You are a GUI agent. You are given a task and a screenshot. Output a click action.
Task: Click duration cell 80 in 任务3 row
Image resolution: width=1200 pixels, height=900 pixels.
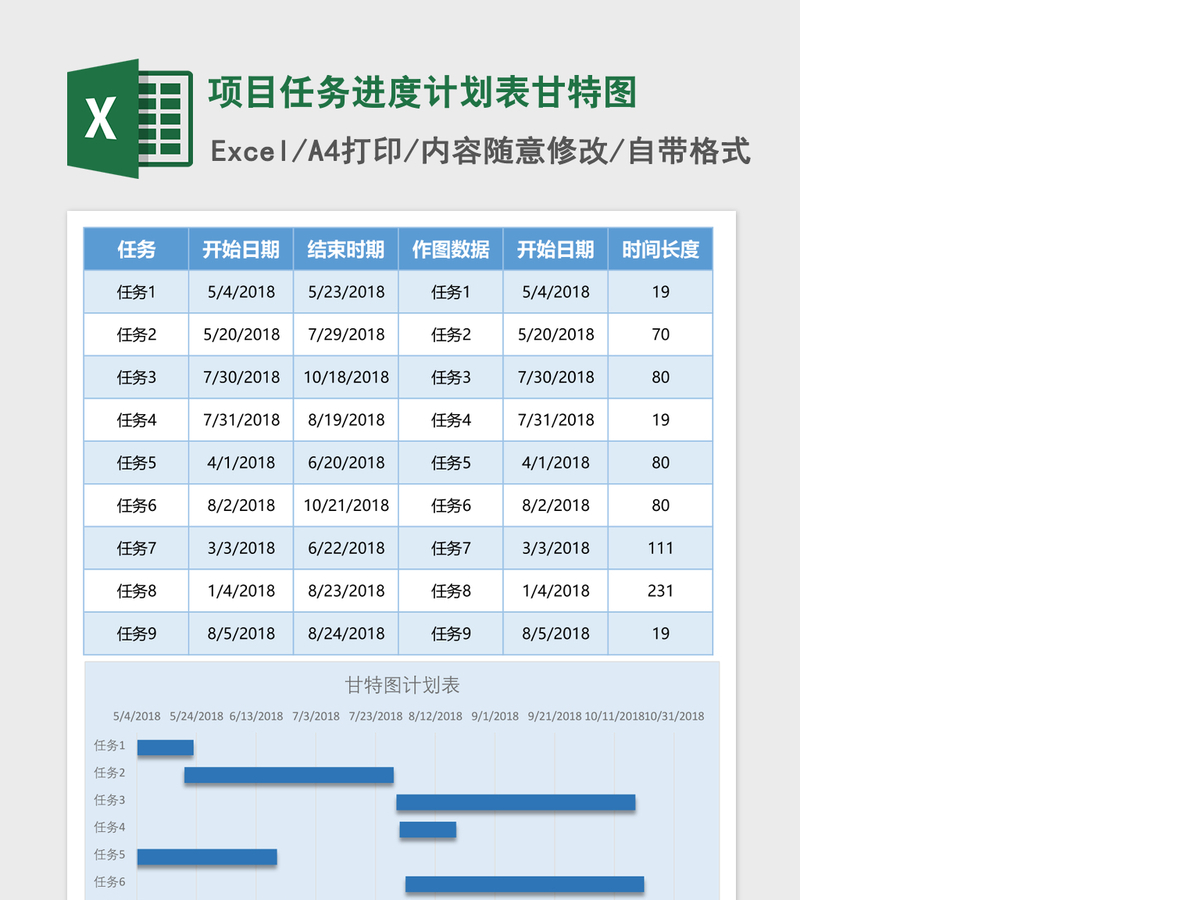[x=660, y=377]
